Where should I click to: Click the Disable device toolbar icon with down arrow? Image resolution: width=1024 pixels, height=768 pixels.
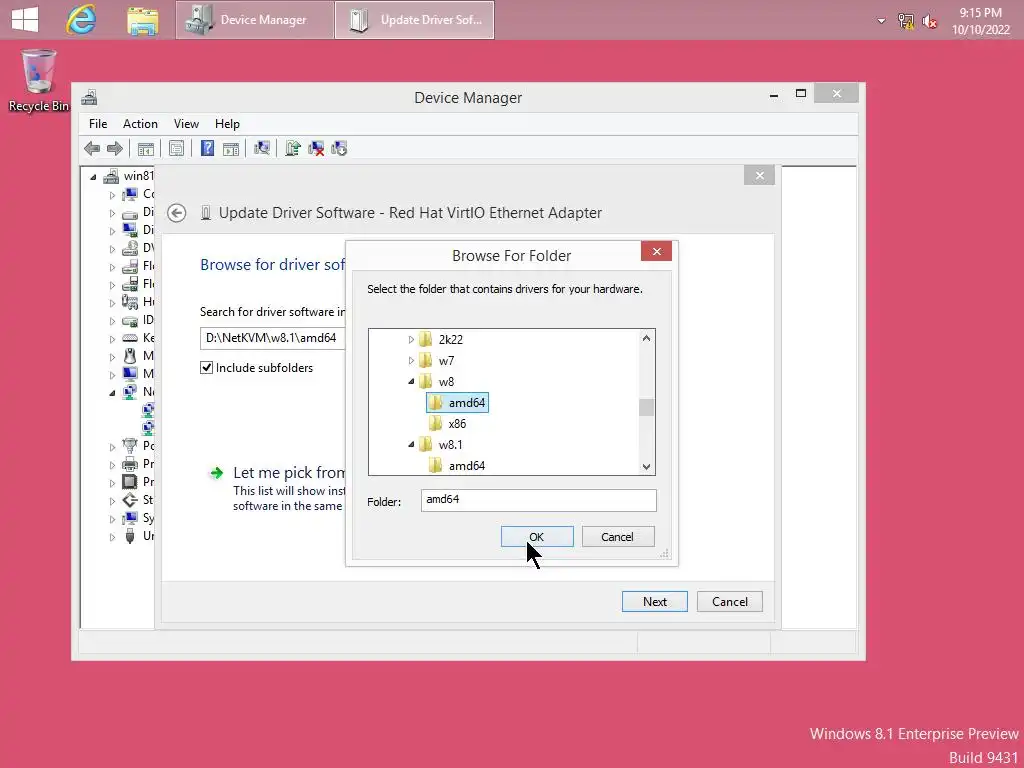[339, 149]
